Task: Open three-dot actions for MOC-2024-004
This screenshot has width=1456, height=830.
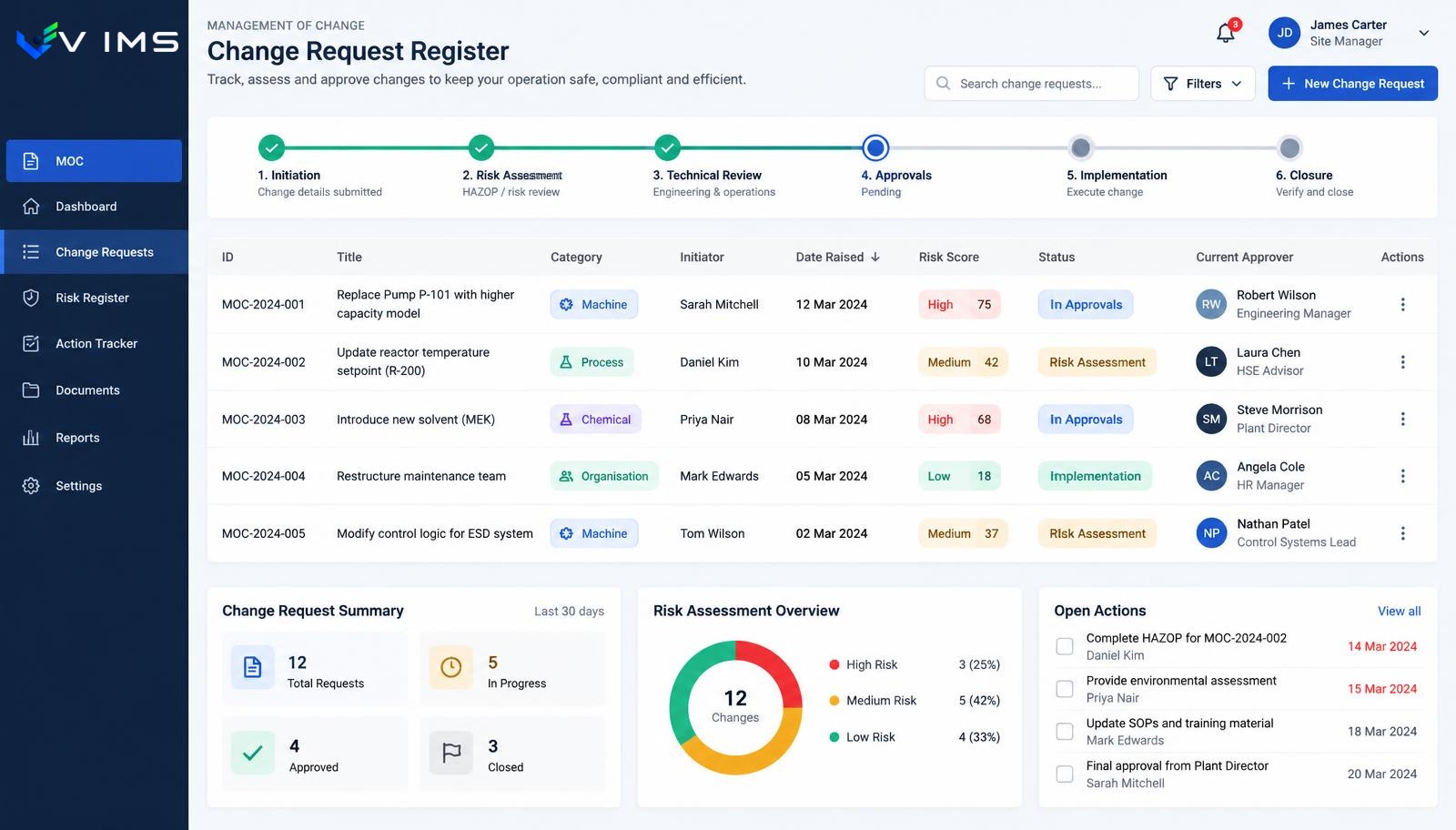Action: click(1402, 476)
